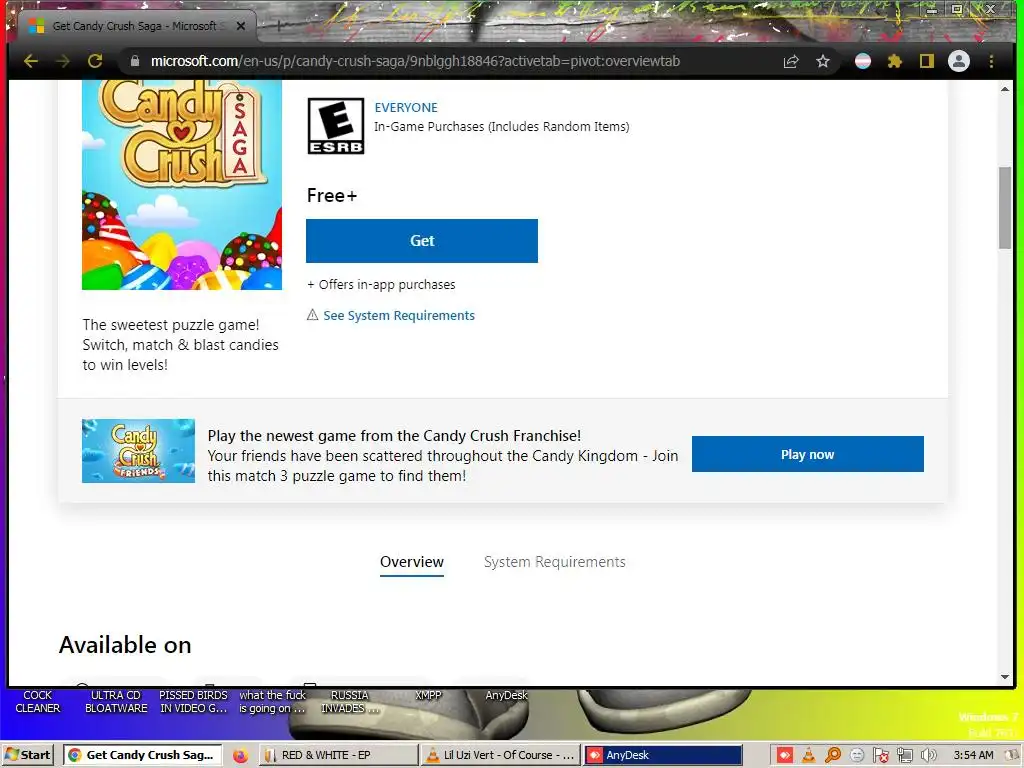This screenshot has width=1024, height=768.
Task: Switch to the System Requirements tab
Action: 554,562
